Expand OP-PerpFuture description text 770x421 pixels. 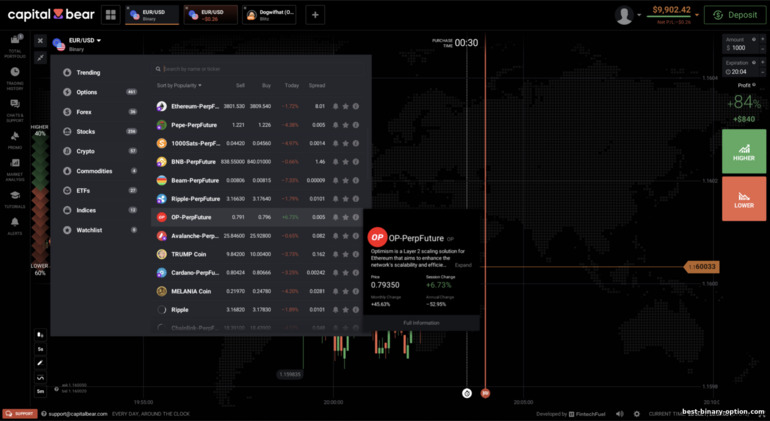pyautogui.click(x=463, y=265)
